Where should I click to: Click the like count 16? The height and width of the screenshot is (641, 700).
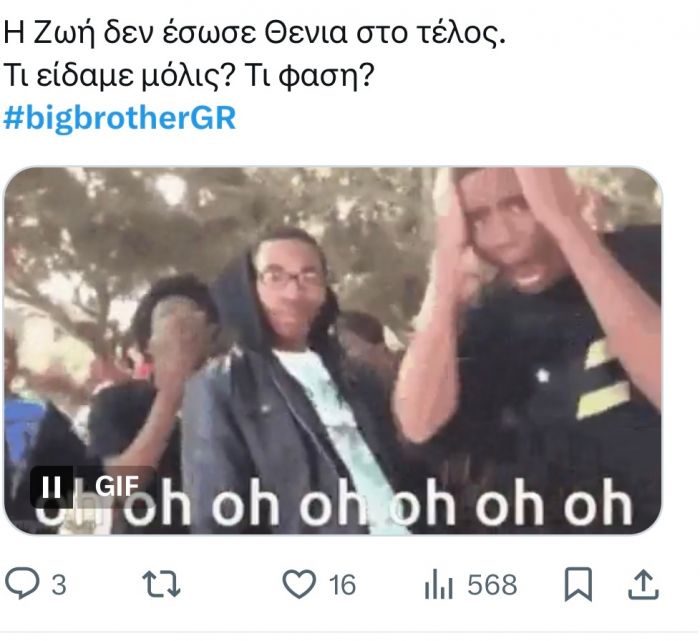[342, 584]
